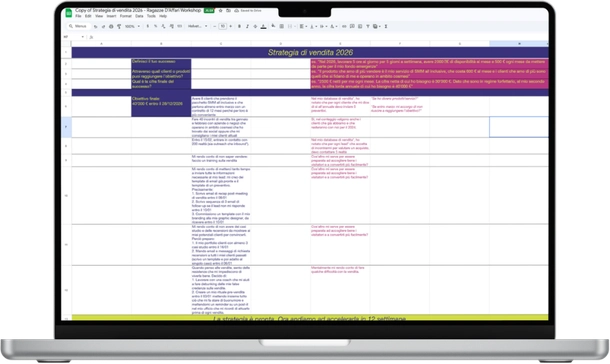Open the Edit menu
This screenshot has width=610, height=364.
pos(88,16)
